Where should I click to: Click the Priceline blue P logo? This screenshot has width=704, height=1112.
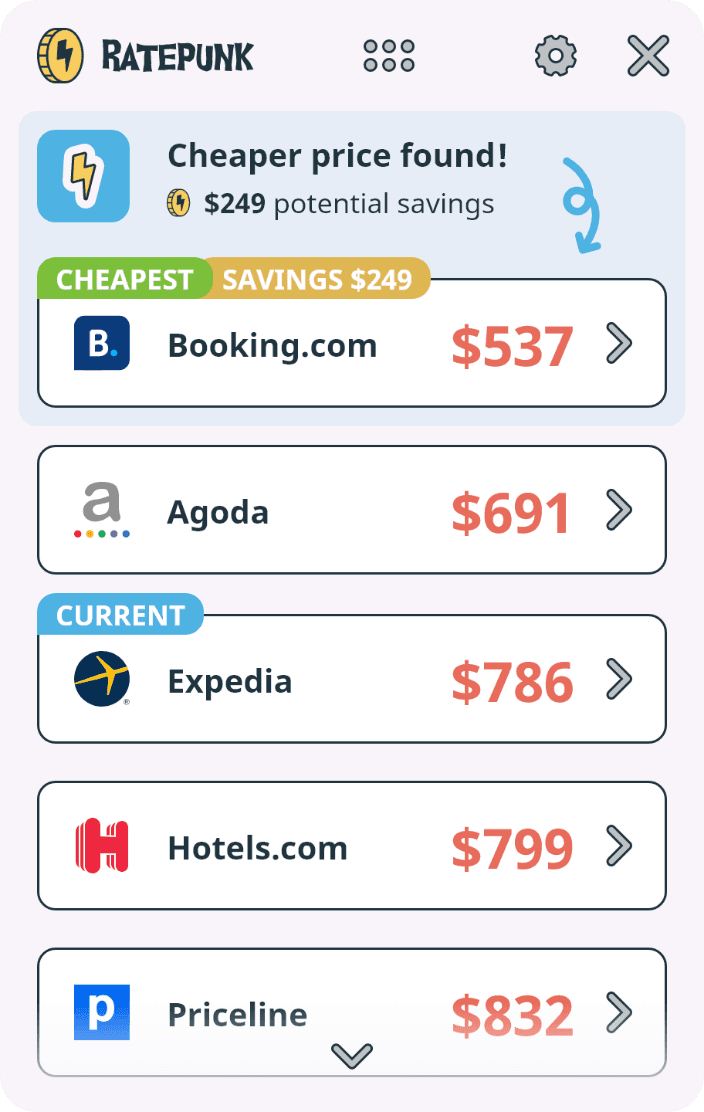pos(101,1012)
